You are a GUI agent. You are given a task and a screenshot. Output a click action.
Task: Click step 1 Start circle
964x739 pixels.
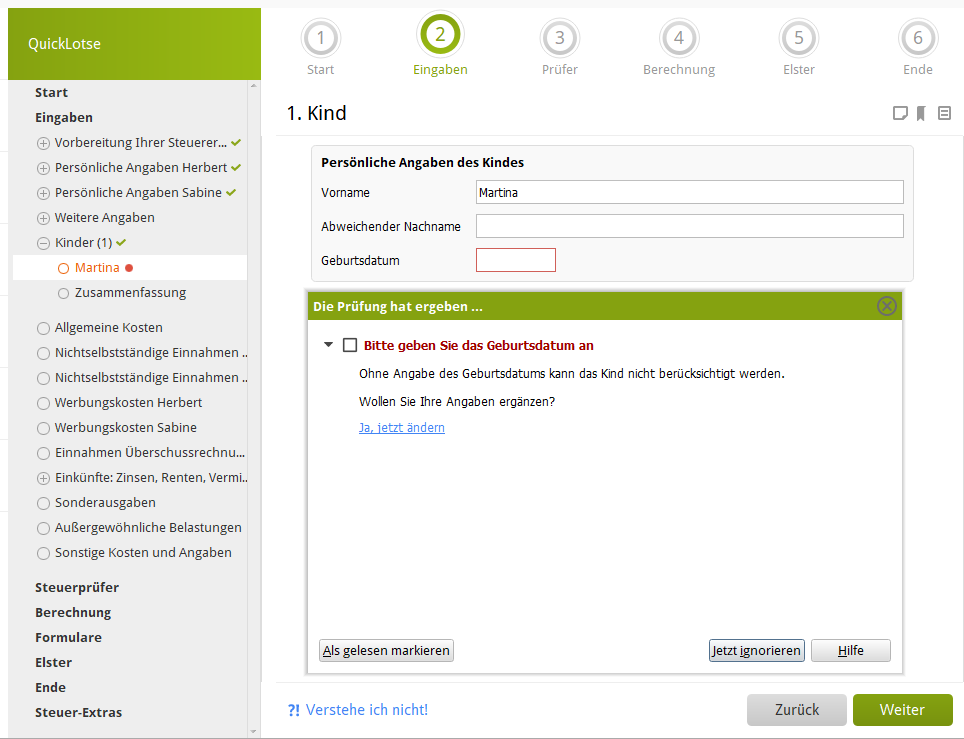coord(320,39)
